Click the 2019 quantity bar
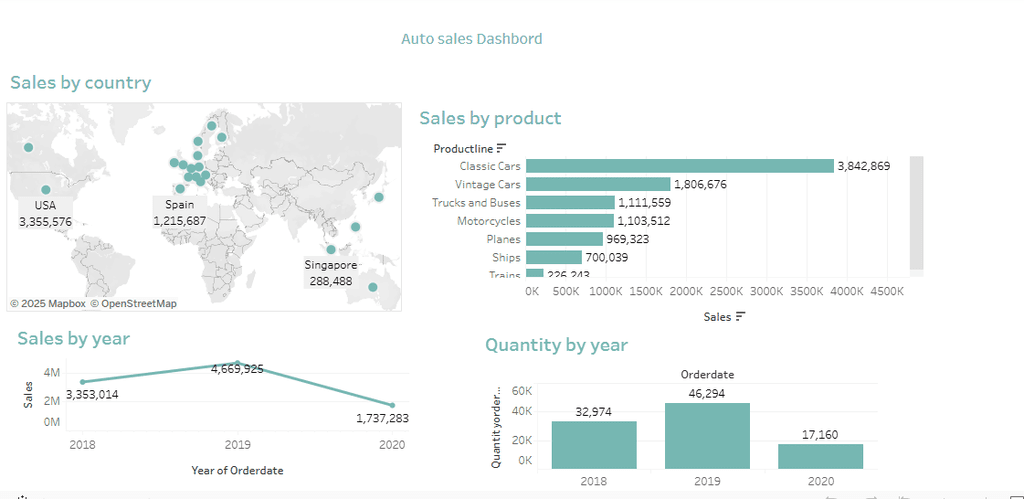The height and width of the screenshot is (499, 1024). (x=707, y=435)
